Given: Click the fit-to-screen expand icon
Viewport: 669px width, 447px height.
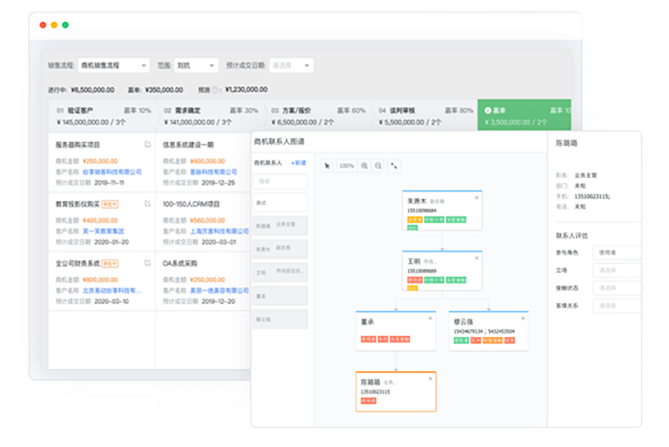Looking at the screenshot, I should (394, 166).
